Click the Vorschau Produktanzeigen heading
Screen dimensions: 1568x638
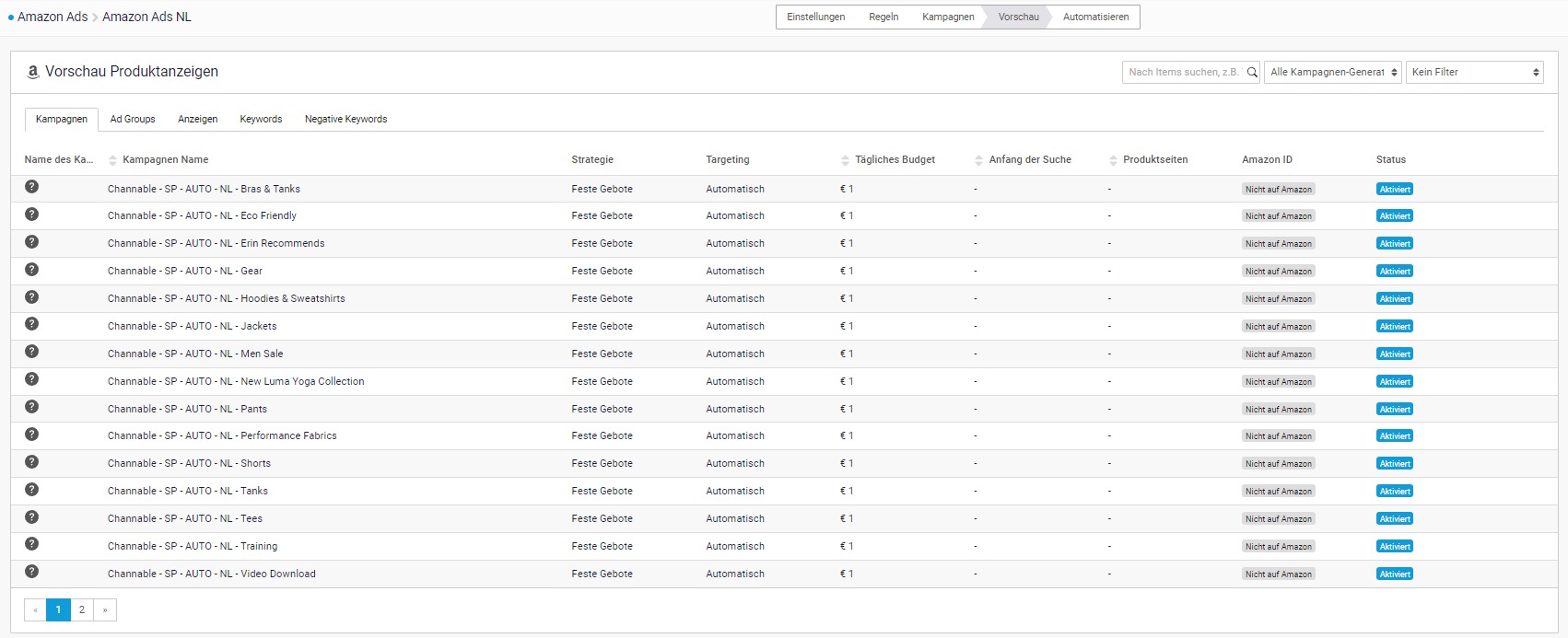tap(132, 72)
